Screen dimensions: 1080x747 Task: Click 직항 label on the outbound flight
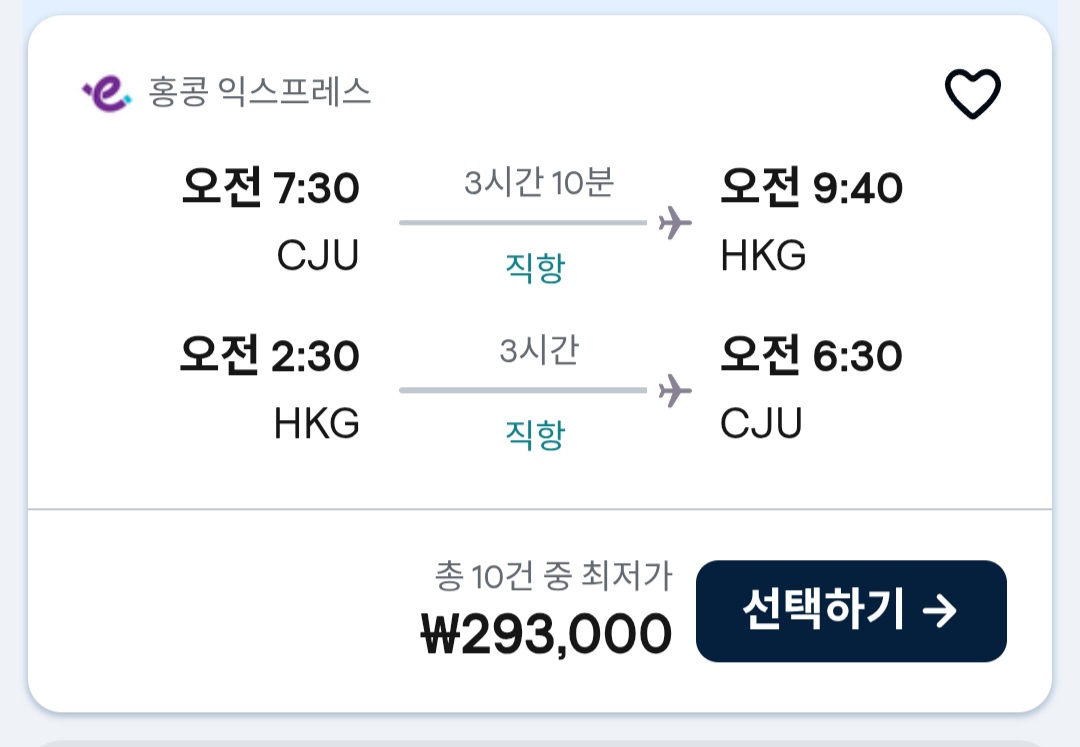point(535,267)
